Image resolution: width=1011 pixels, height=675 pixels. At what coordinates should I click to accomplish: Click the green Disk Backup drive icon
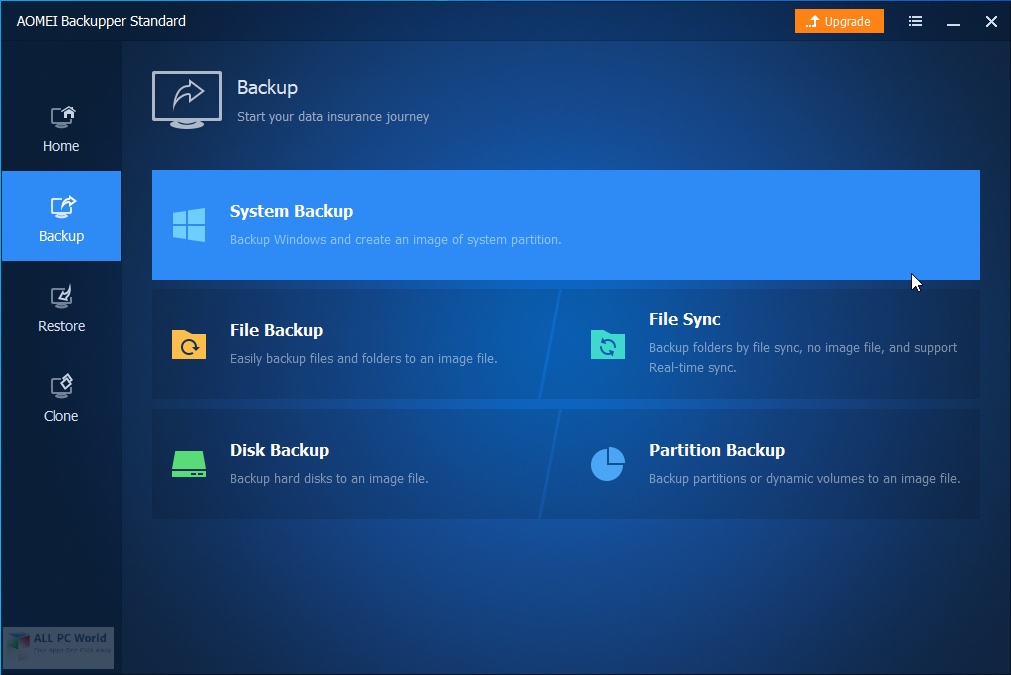189,464
